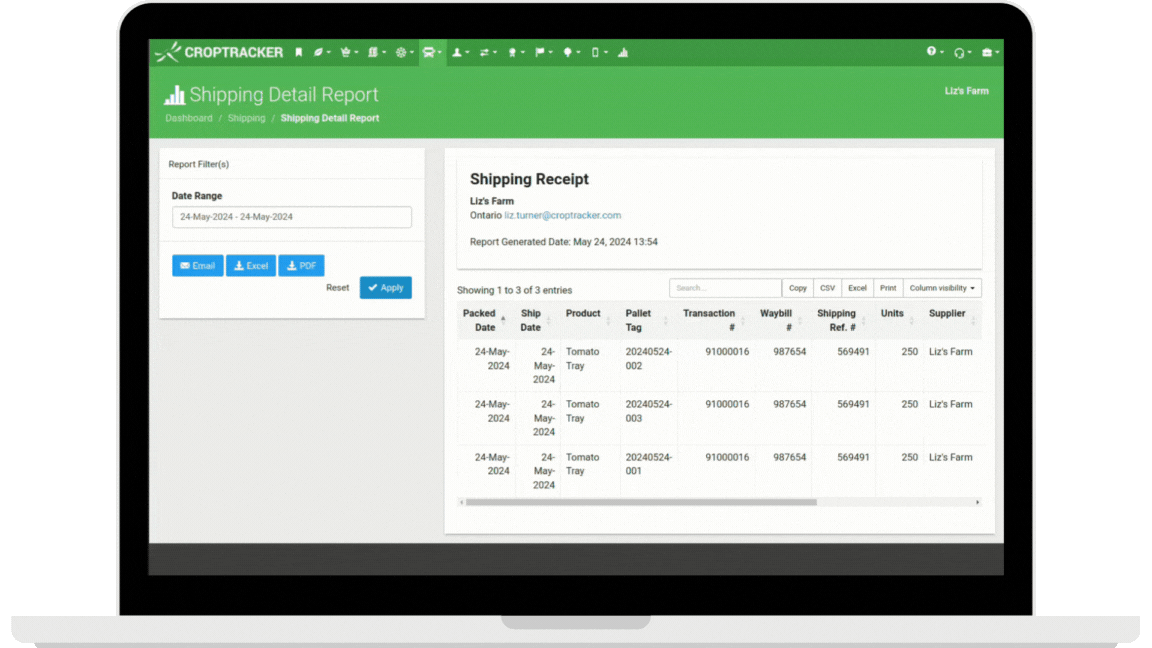Sort the table by Pallet Tag
1152x648 pixels.
click(647, 320)
